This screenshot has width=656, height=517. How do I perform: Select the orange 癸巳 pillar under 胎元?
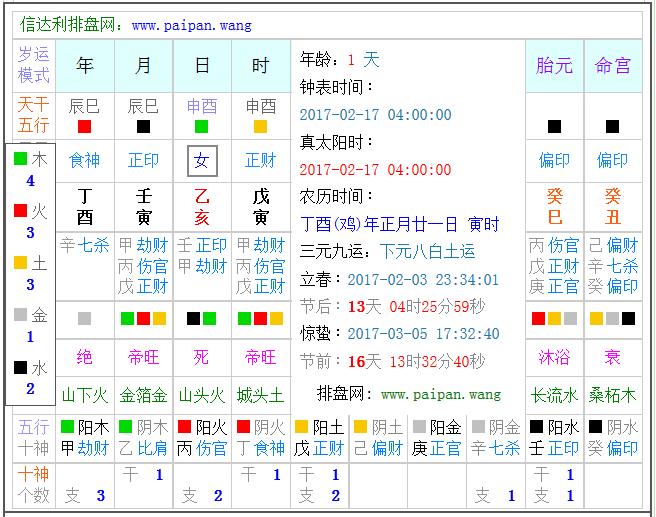pos(554,207)
